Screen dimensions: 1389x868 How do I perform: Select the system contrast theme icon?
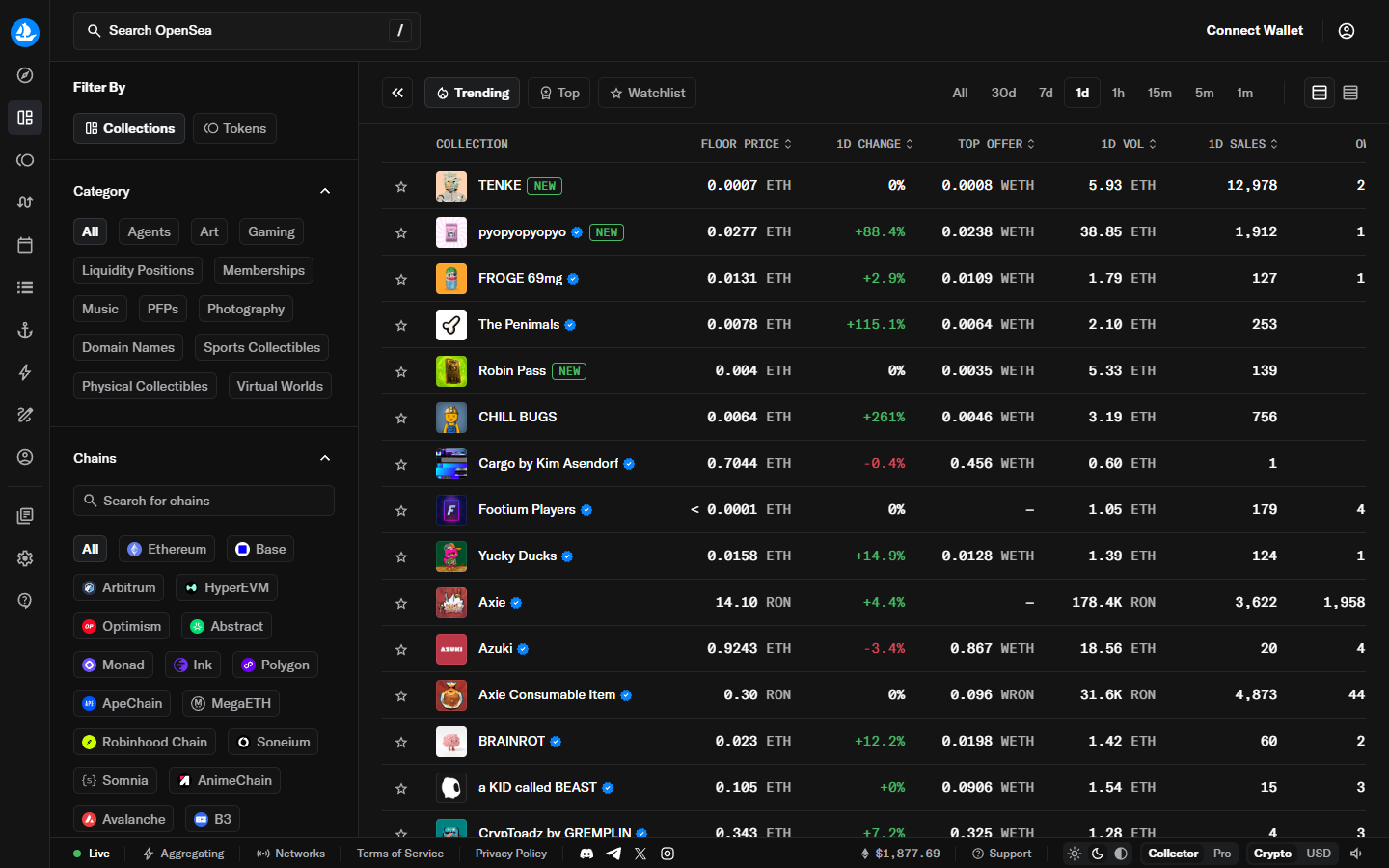coord(1121,854)
